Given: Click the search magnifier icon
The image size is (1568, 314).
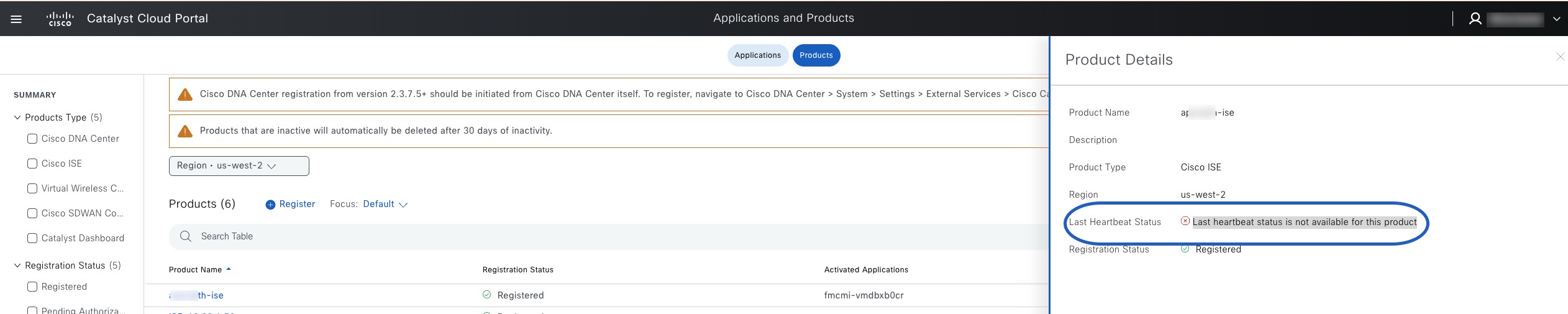Looking at the screenshot, I should [x=185, y=236].
